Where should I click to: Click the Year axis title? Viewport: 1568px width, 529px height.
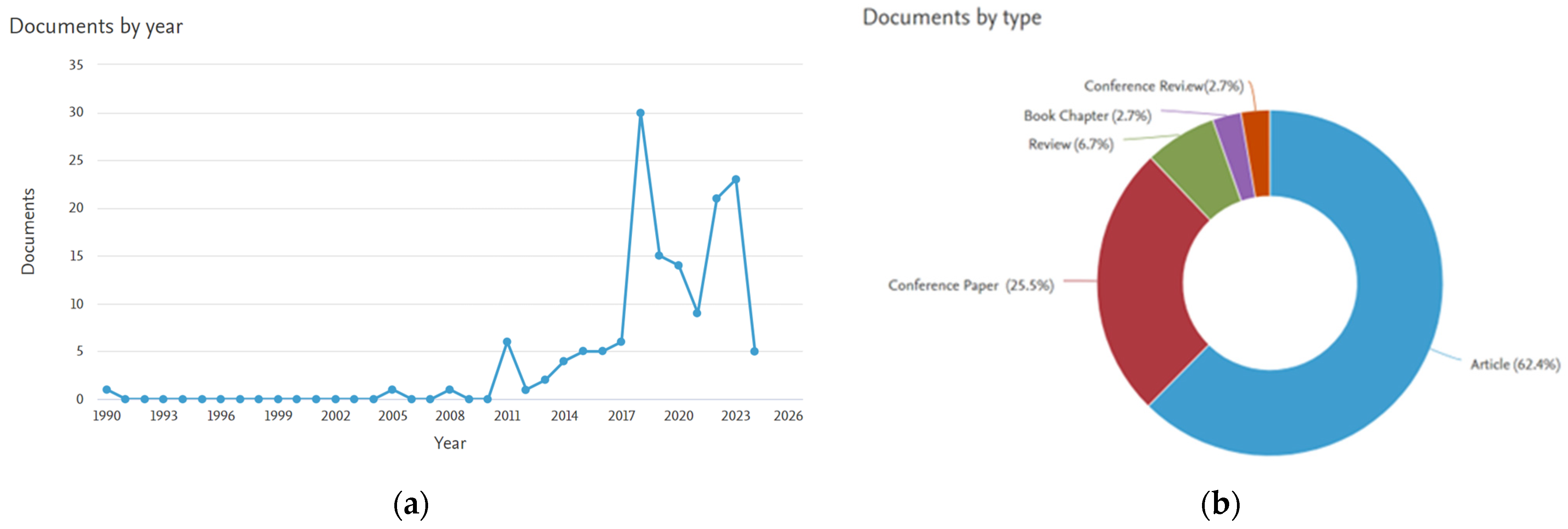click(x=450, y=443)
